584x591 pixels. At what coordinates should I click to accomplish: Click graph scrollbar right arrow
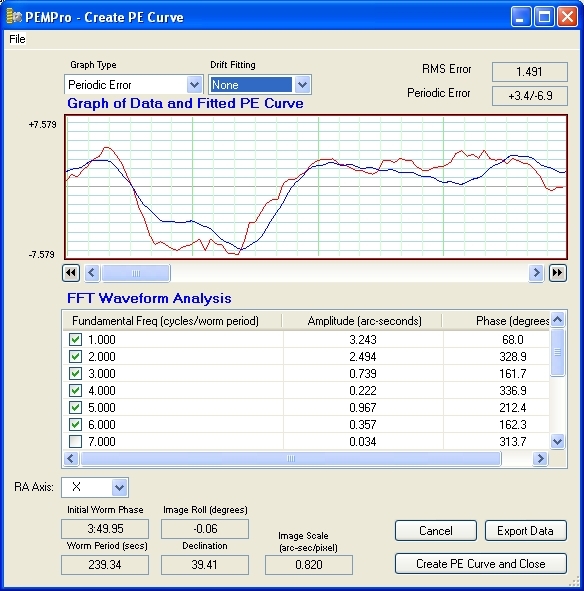pyautogui.click(x=536, y=273)
